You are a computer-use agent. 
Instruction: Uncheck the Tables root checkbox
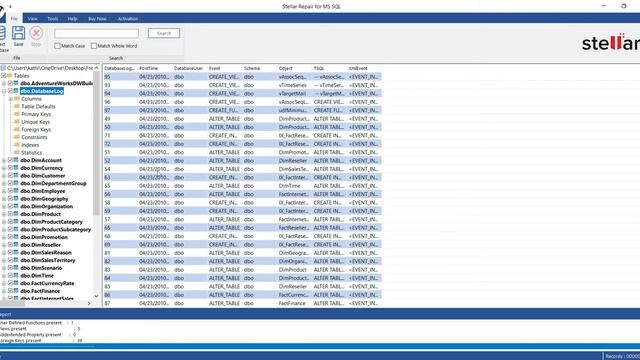click(x=3, y=76)
